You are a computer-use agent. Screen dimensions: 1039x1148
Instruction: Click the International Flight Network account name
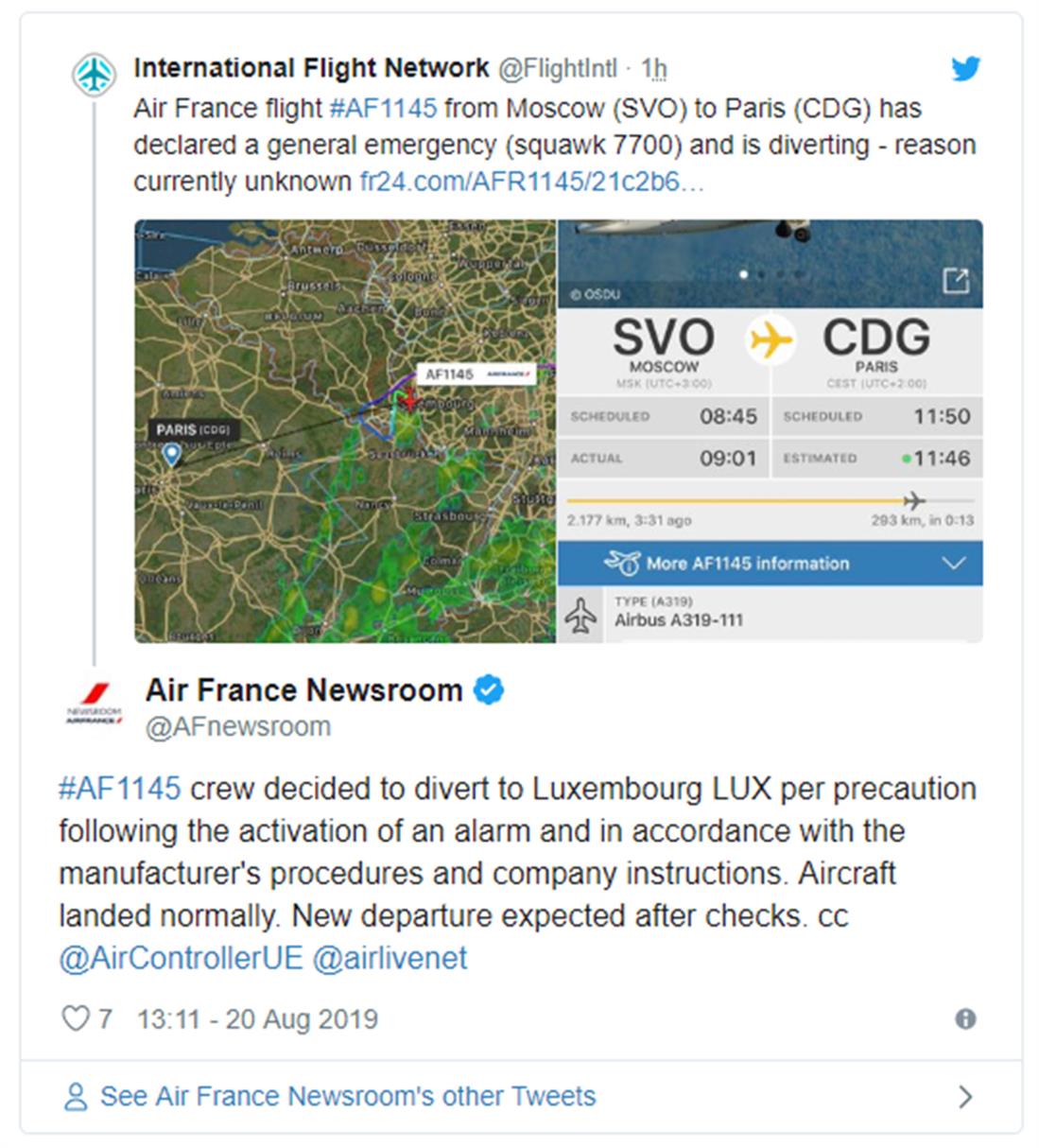tap(311, 68)
